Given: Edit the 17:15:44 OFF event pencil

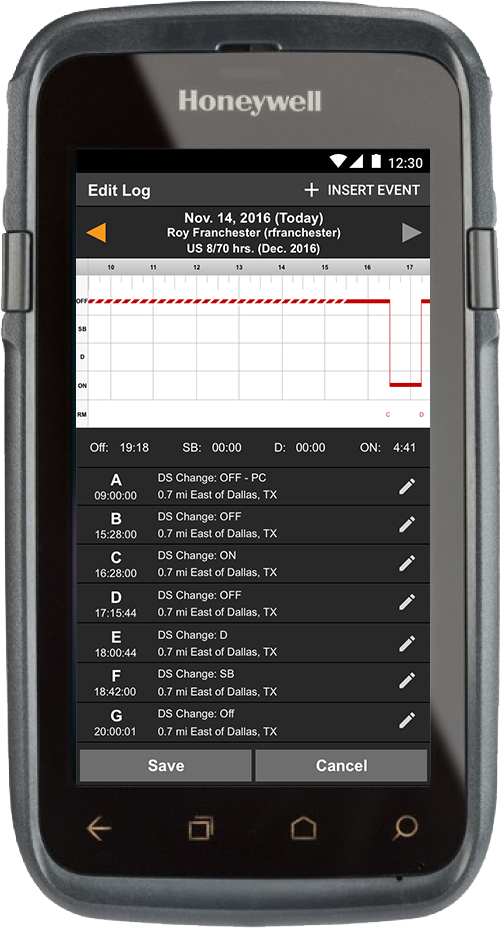Looking at the screenshot, I should 407,603.
